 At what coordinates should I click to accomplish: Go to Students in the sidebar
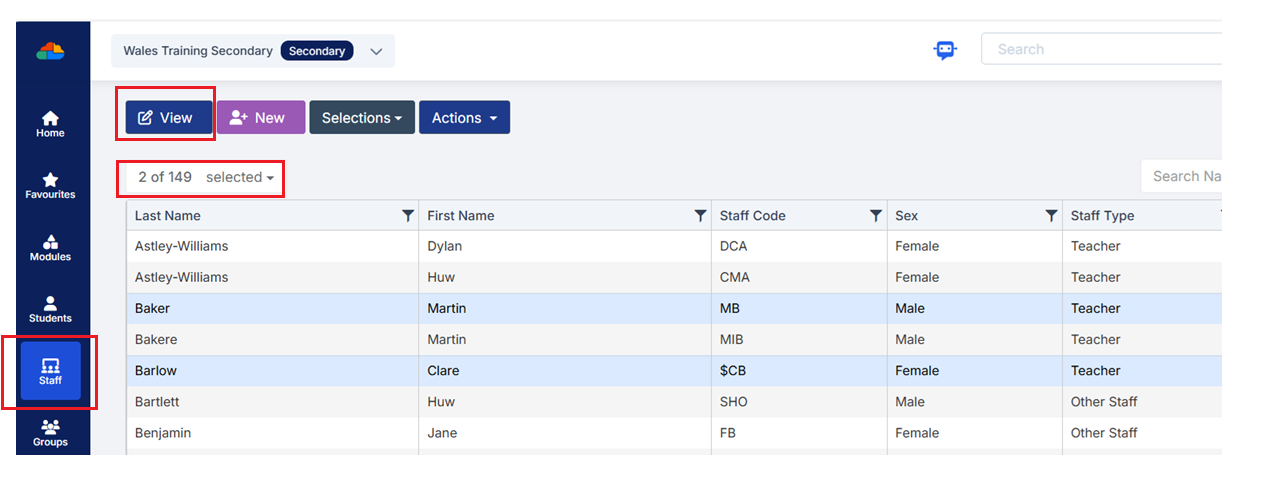click(x=50, y=310)
